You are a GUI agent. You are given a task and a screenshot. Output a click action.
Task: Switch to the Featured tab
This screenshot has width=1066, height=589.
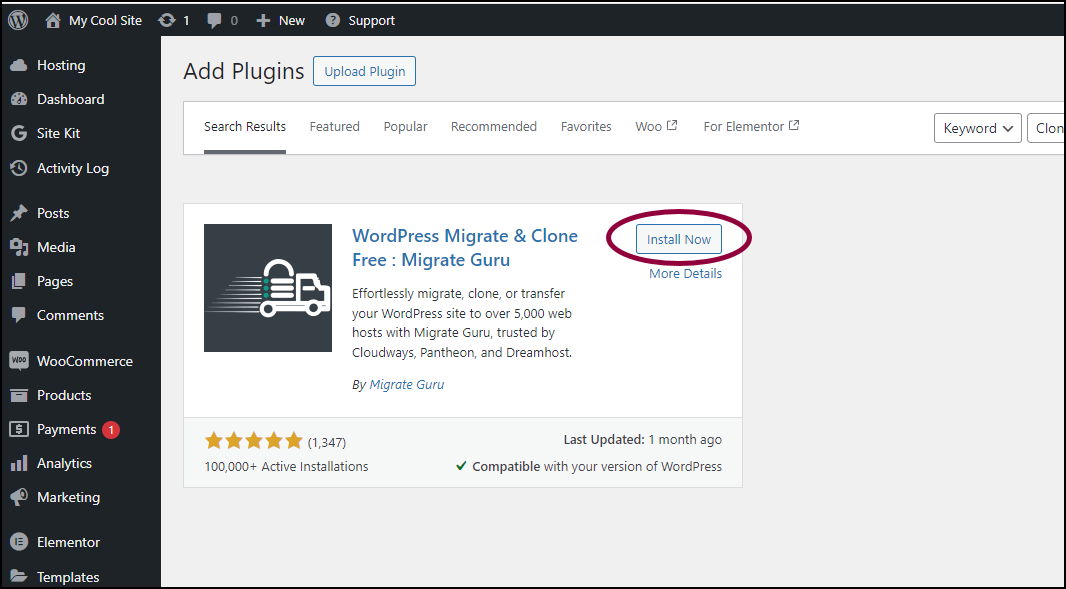point(334,127)
